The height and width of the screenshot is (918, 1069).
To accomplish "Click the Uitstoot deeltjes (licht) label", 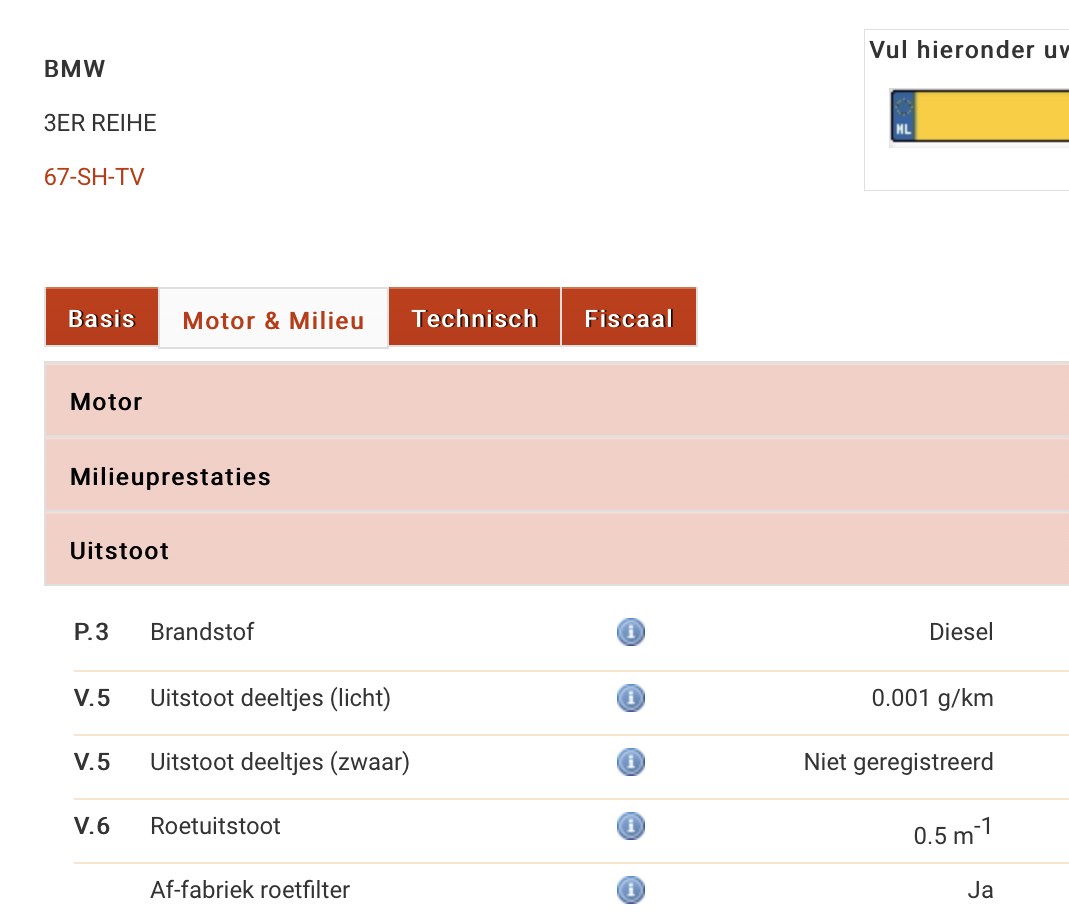I will 270,698.
